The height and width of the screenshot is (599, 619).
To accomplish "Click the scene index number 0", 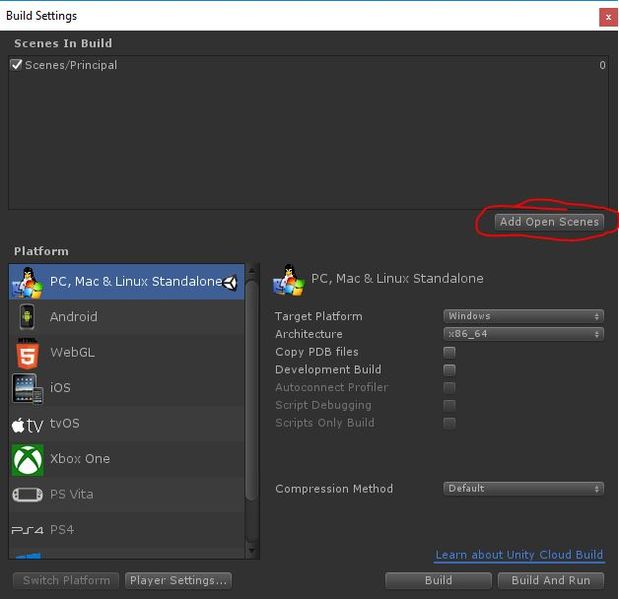I will [x=602, y=65].
